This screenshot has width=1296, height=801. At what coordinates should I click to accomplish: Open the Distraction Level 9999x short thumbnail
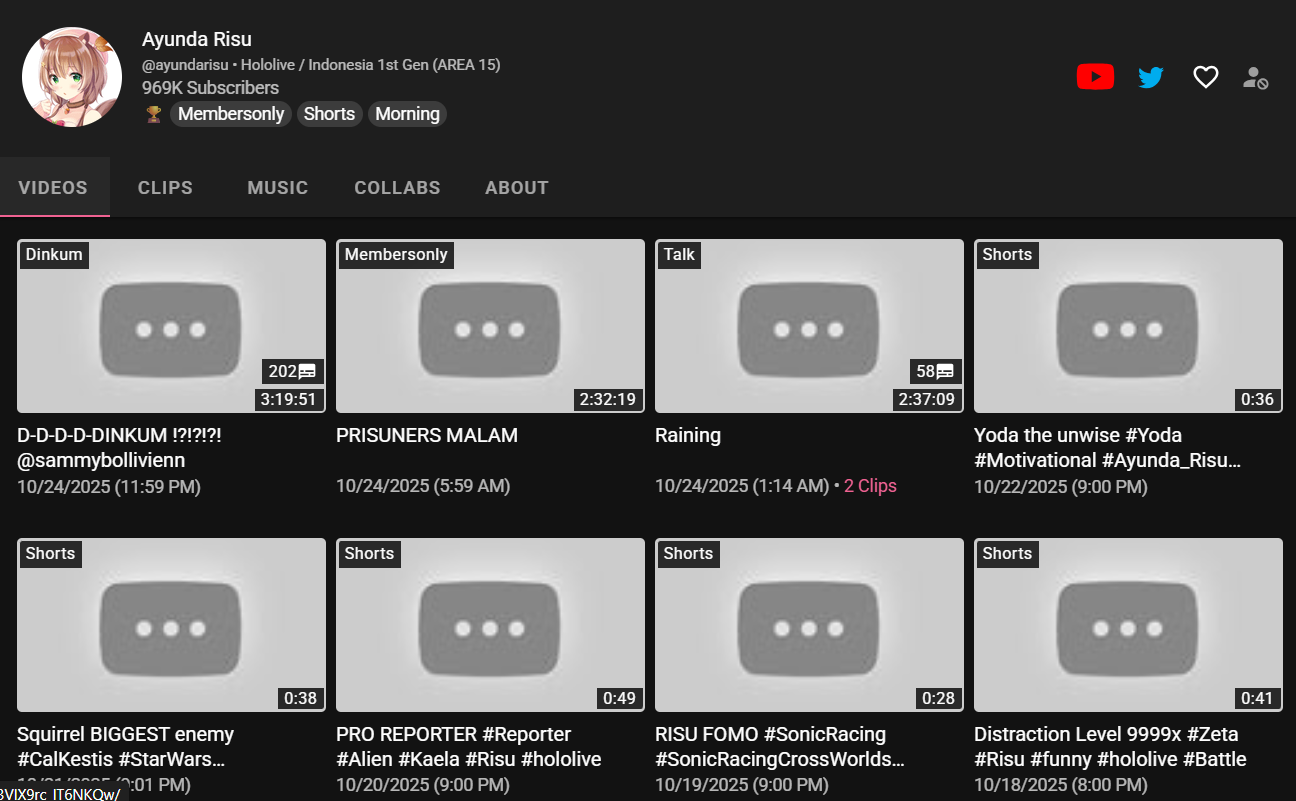1128,625
